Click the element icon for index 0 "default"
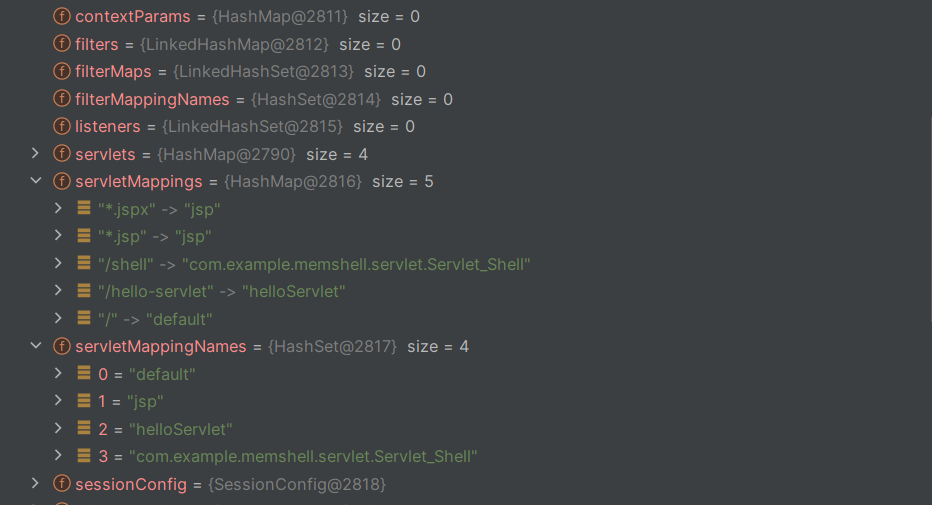The height and width of the screenshot is (505, 932). (x=84, y=373)
